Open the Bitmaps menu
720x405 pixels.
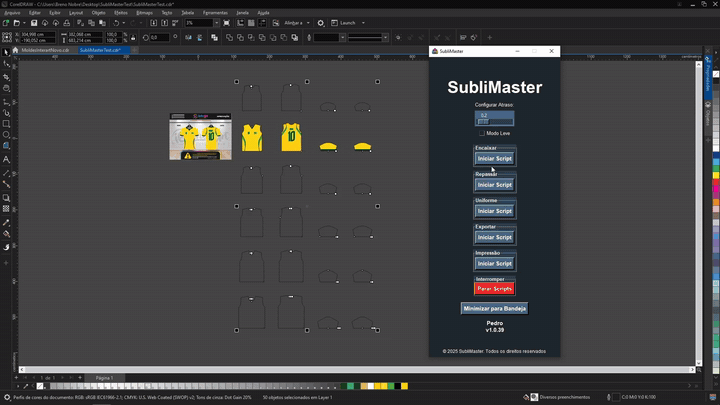click(144, 13)
